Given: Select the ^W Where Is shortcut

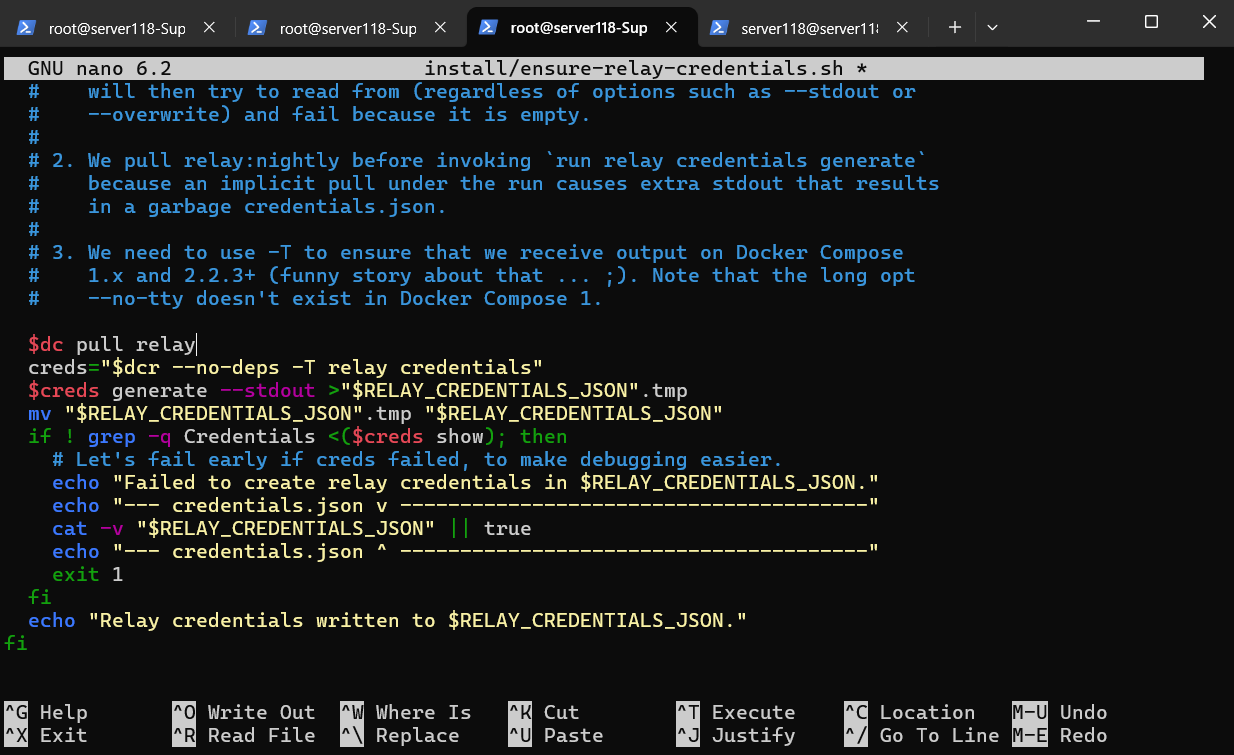Looking at the screenshot, I should (x=405, y=712).
